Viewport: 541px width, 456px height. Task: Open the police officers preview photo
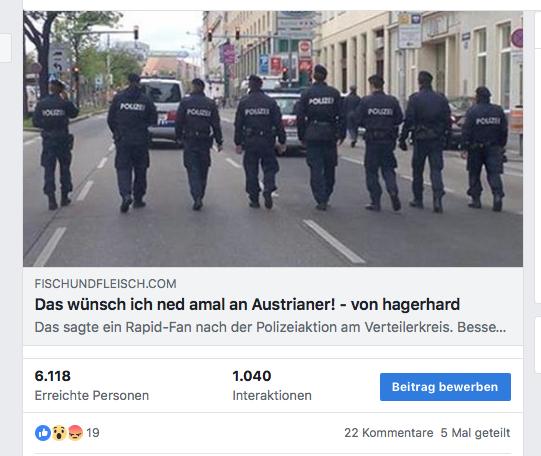[273, 139]
